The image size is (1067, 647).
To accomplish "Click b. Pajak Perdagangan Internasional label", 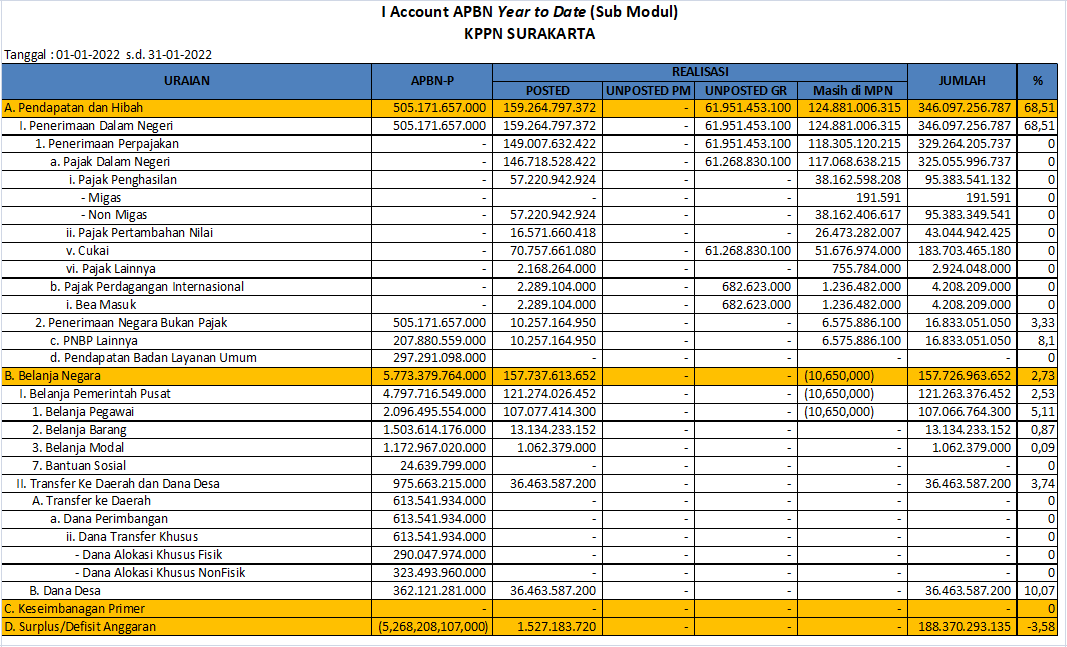I will pyautogui.click(x=146, y=287).
